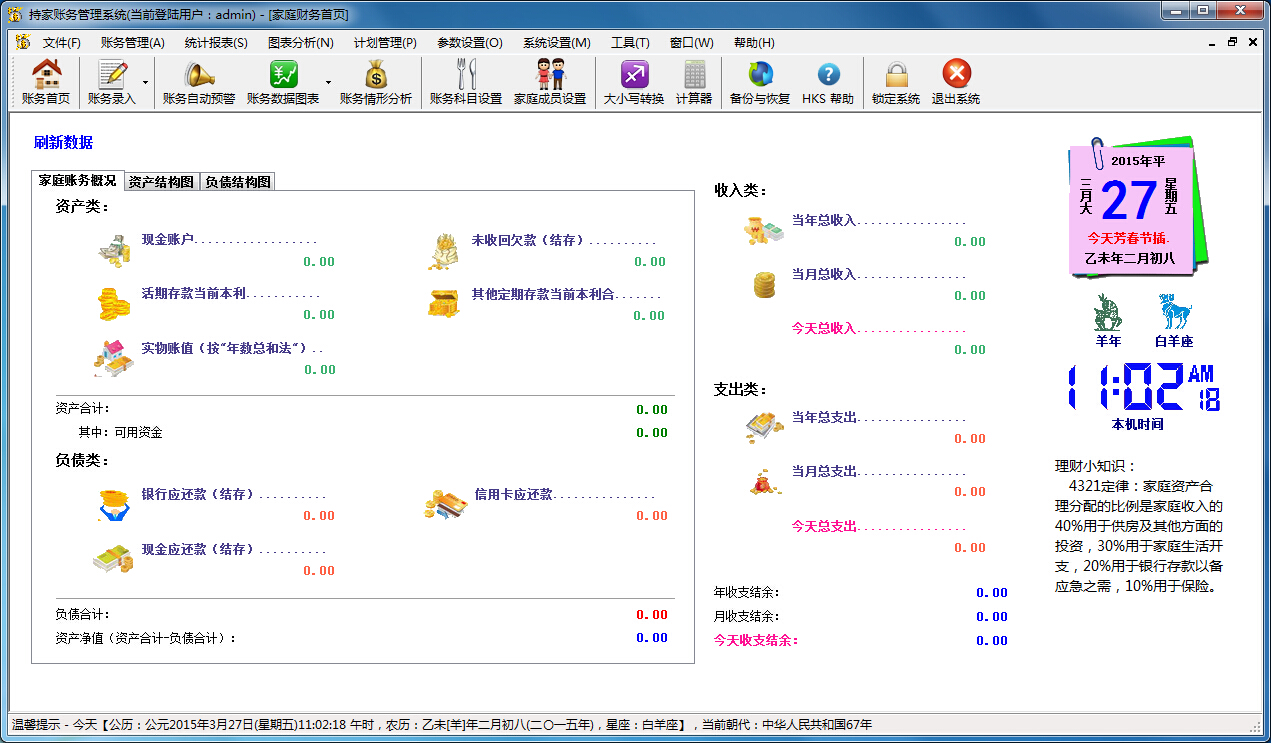Select the 账务录入 entry tool

coord(108,80)
